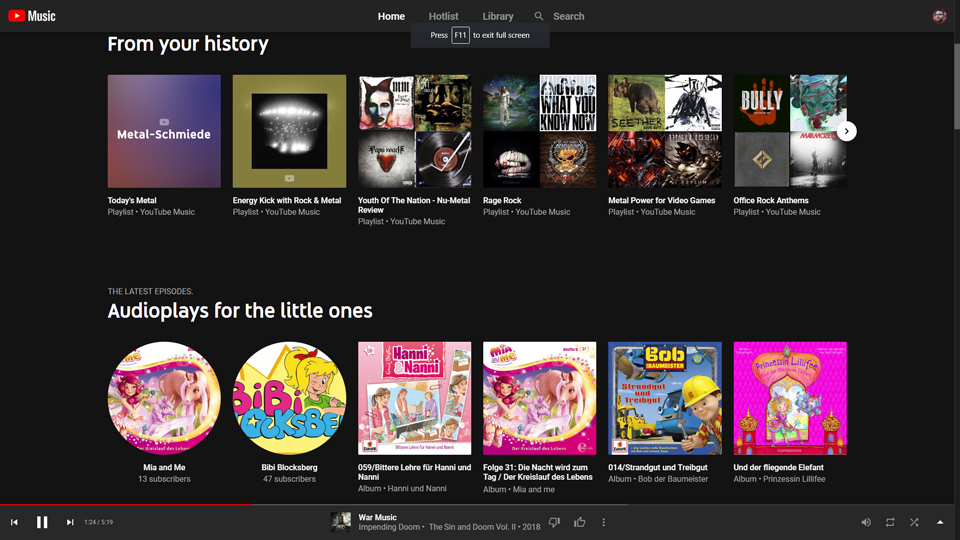This screenshot has width=960, height=540.
Task: Switch to the Library tab
Action: 497,16
